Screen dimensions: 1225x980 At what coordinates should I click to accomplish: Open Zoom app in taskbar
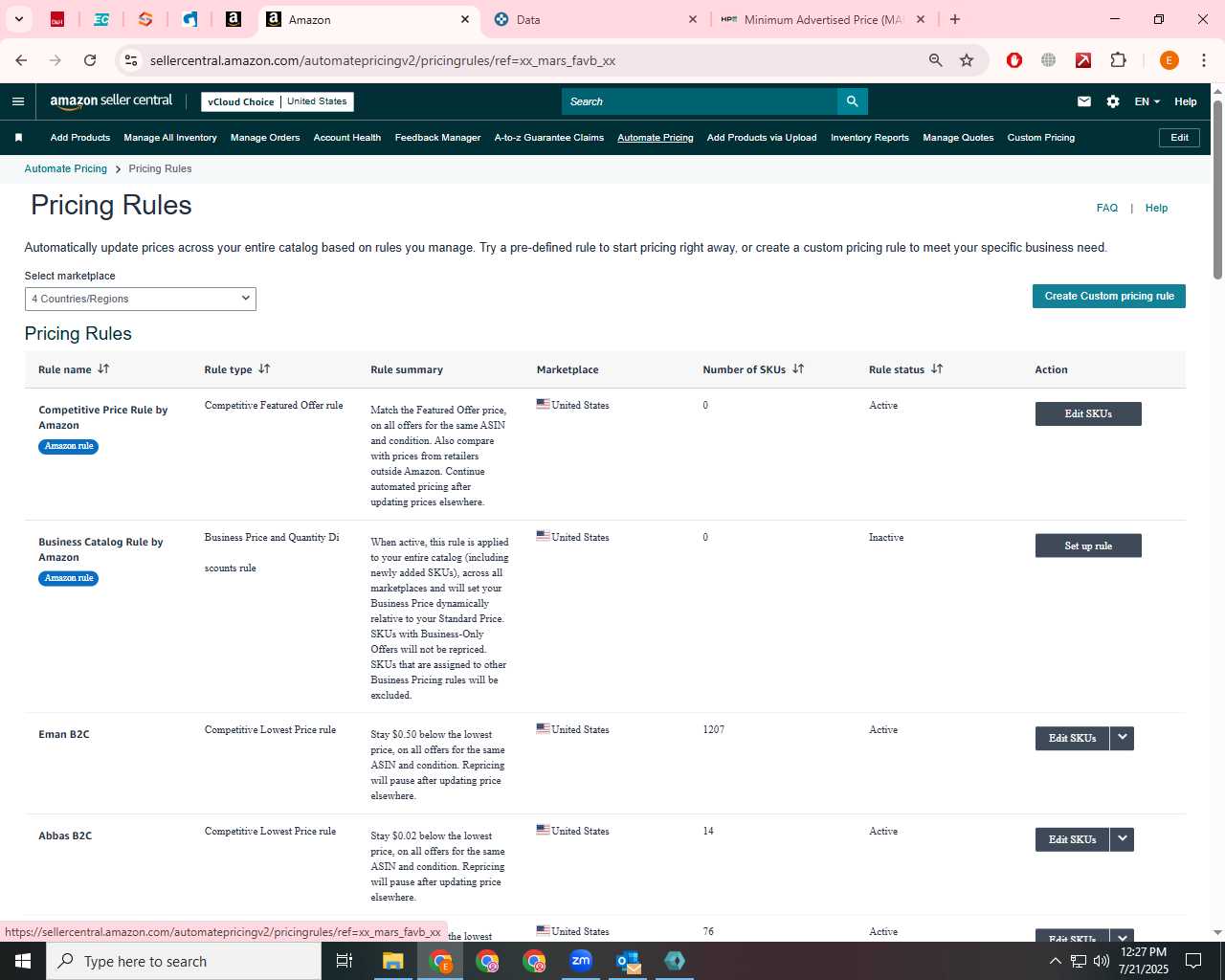point(581,961)
